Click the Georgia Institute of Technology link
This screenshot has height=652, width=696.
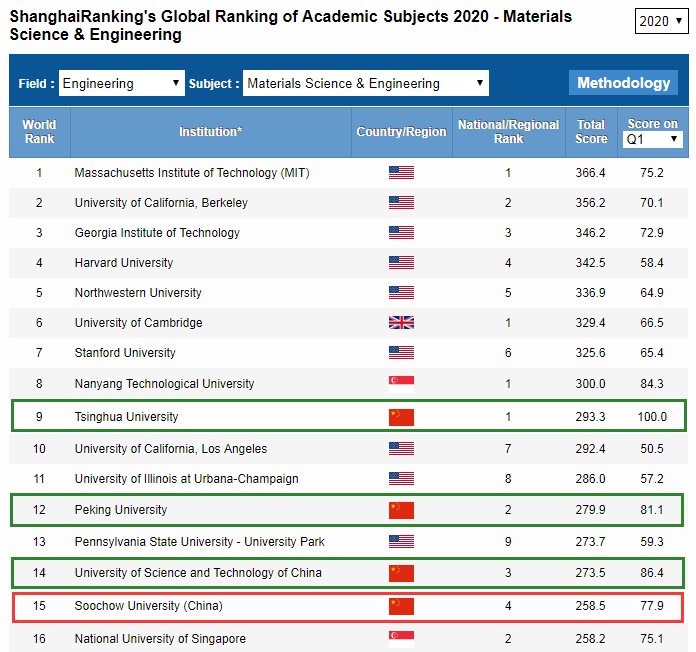click(x=157, y=233)
